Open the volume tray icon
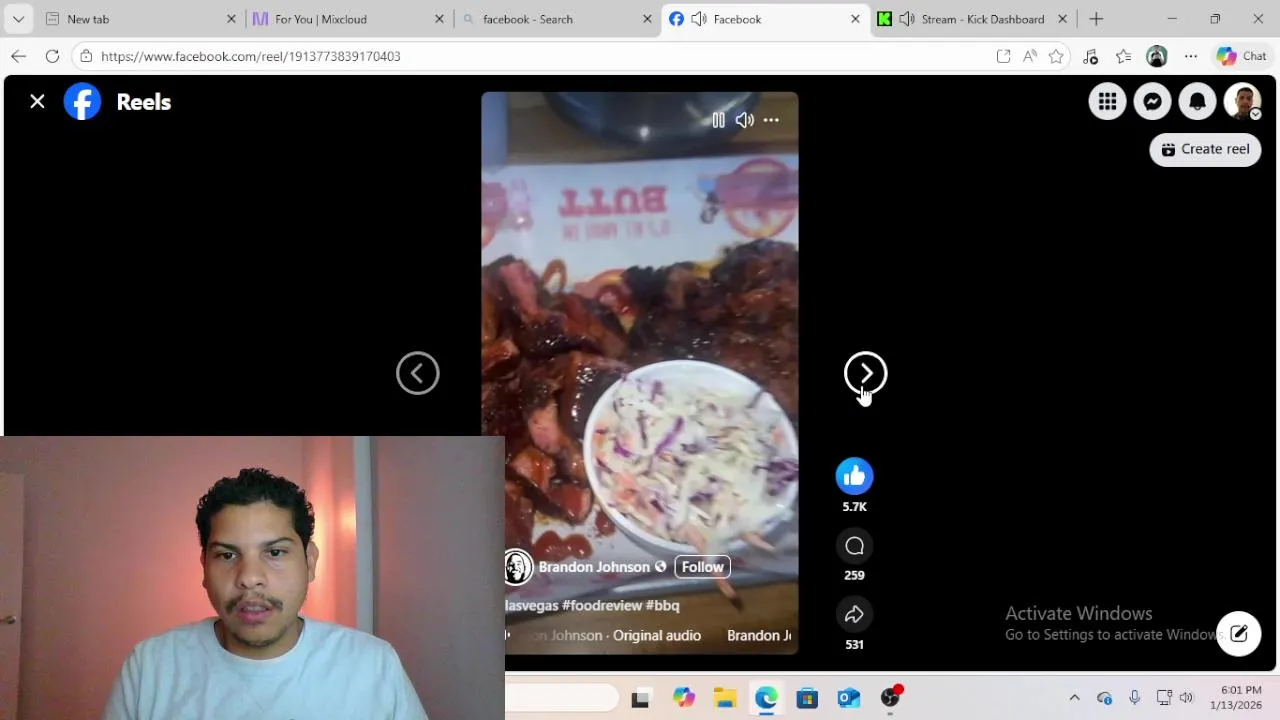1280x720 pixels. click(1186, 698)
